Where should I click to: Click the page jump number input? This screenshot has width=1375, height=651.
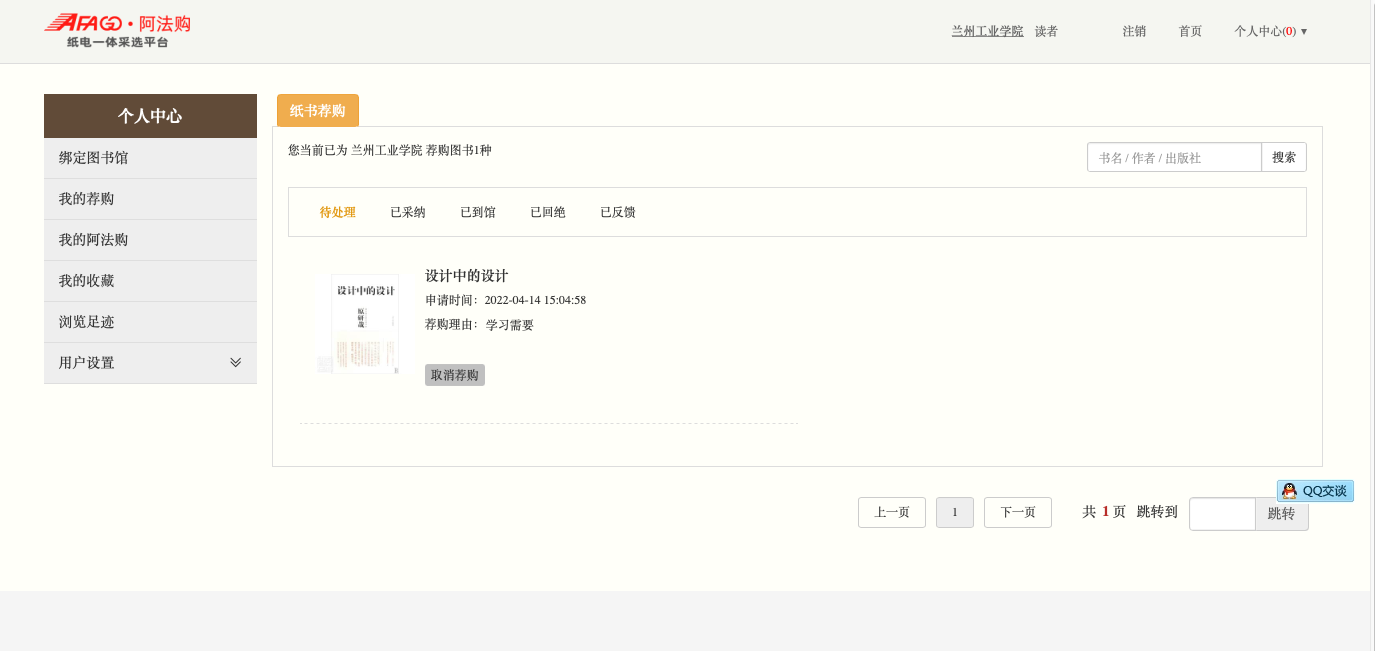point(1222,514)
